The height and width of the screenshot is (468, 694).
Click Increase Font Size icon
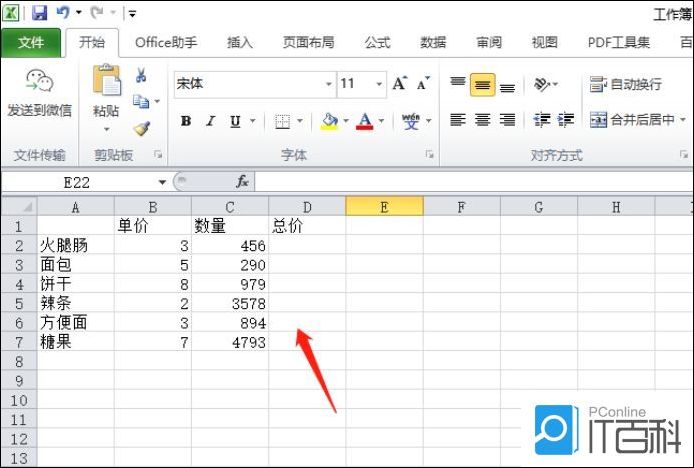[x=400, y=83]
